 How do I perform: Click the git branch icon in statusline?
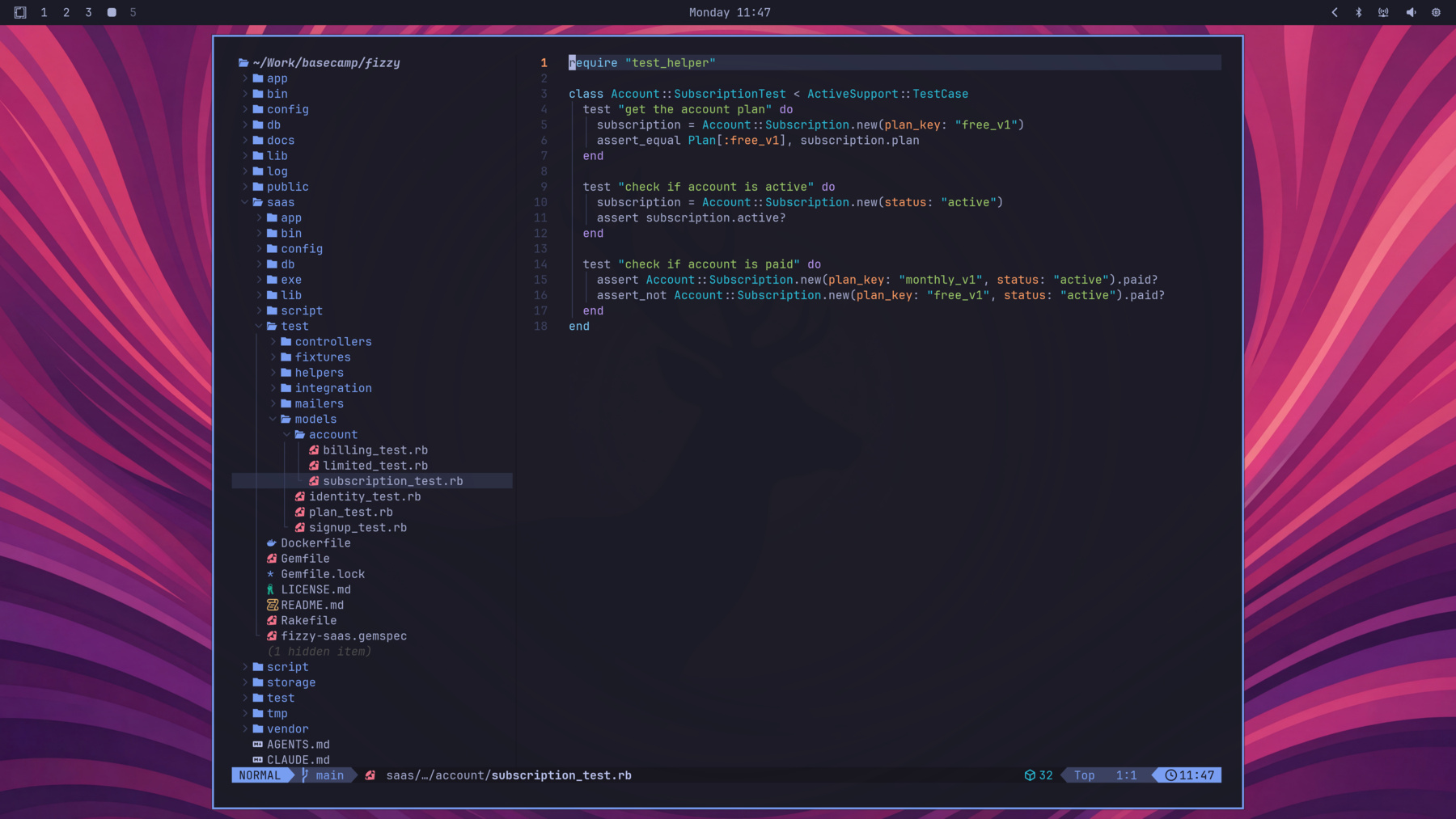pos(305,775)
